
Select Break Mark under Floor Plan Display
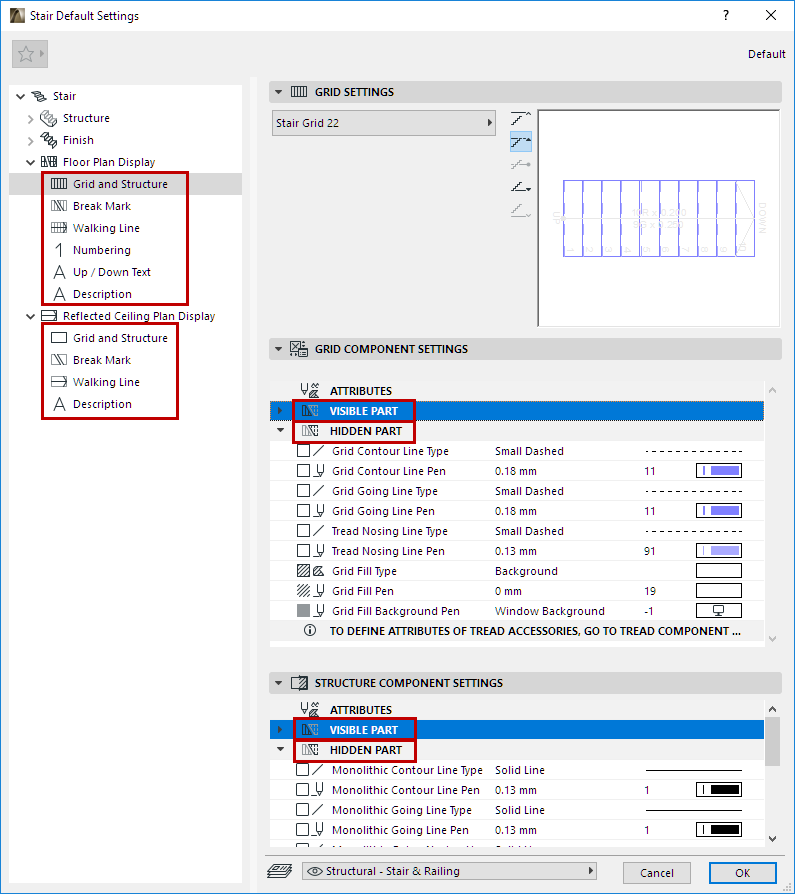pyautogui.click(x=102, y=206)
